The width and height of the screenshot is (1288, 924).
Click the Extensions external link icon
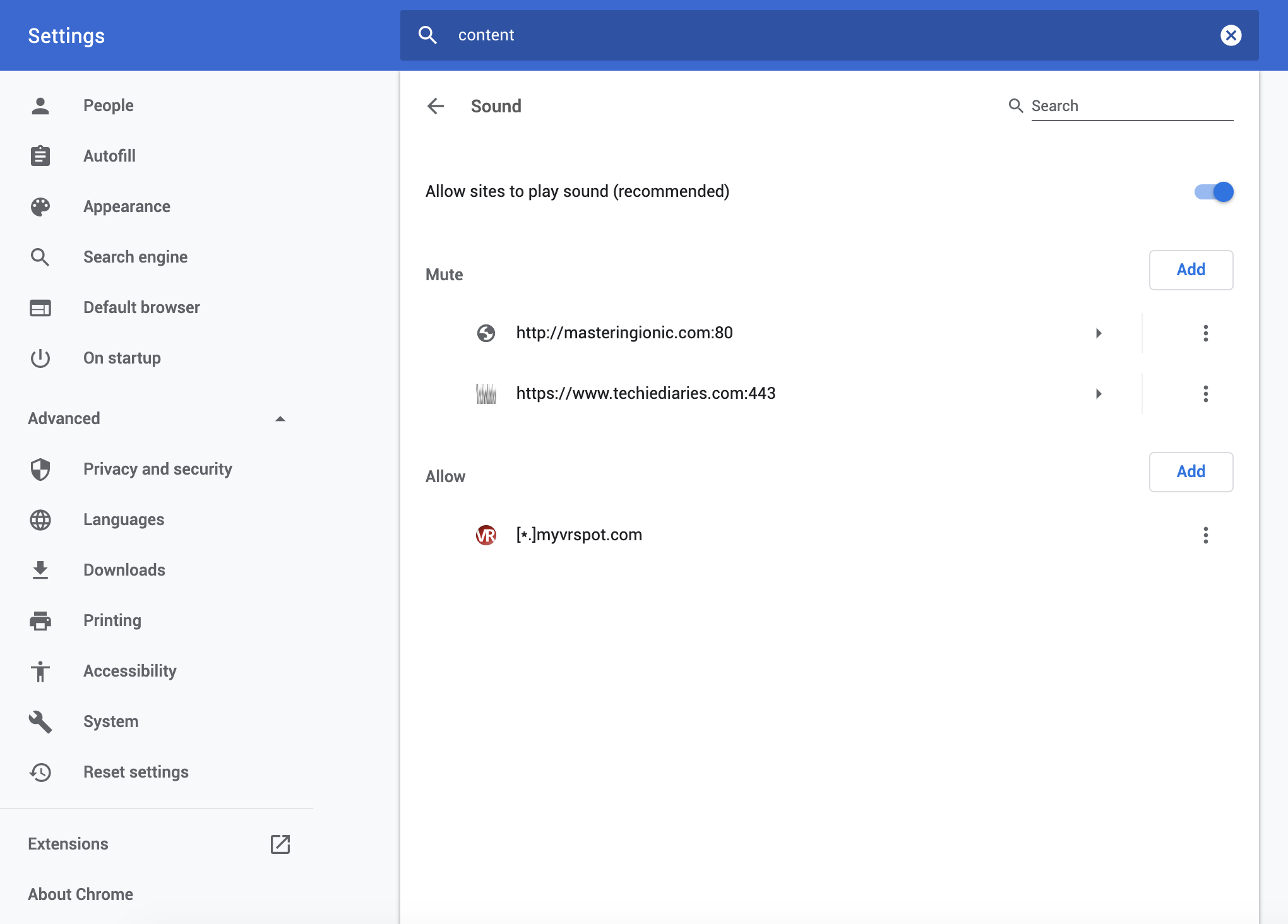(x=280, y=844)
